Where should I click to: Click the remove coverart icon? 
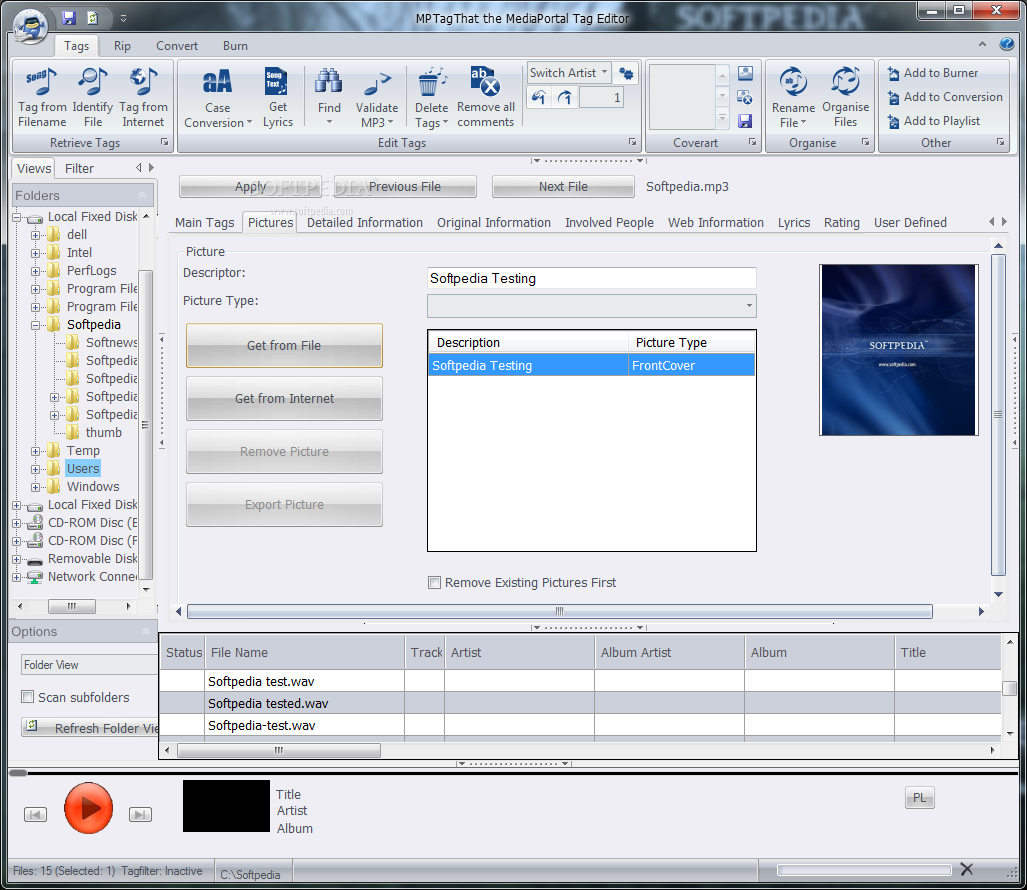[745, 97]
